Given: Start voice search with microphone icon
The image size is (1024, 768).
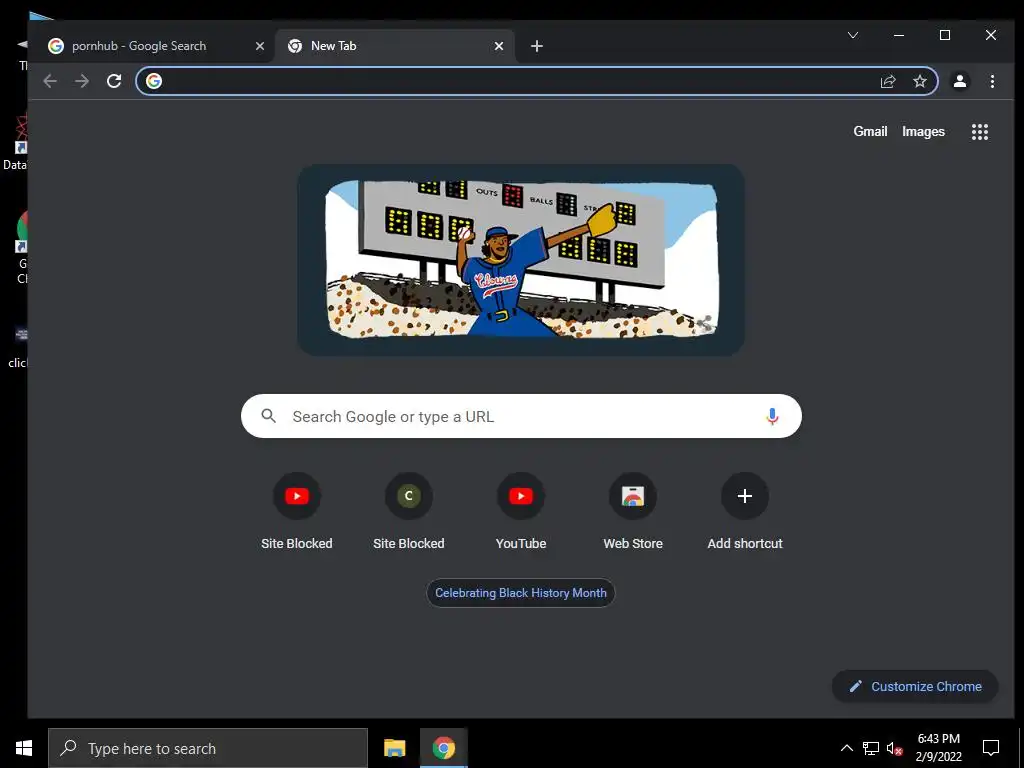Looking at the screenshot, I should 772,416.
